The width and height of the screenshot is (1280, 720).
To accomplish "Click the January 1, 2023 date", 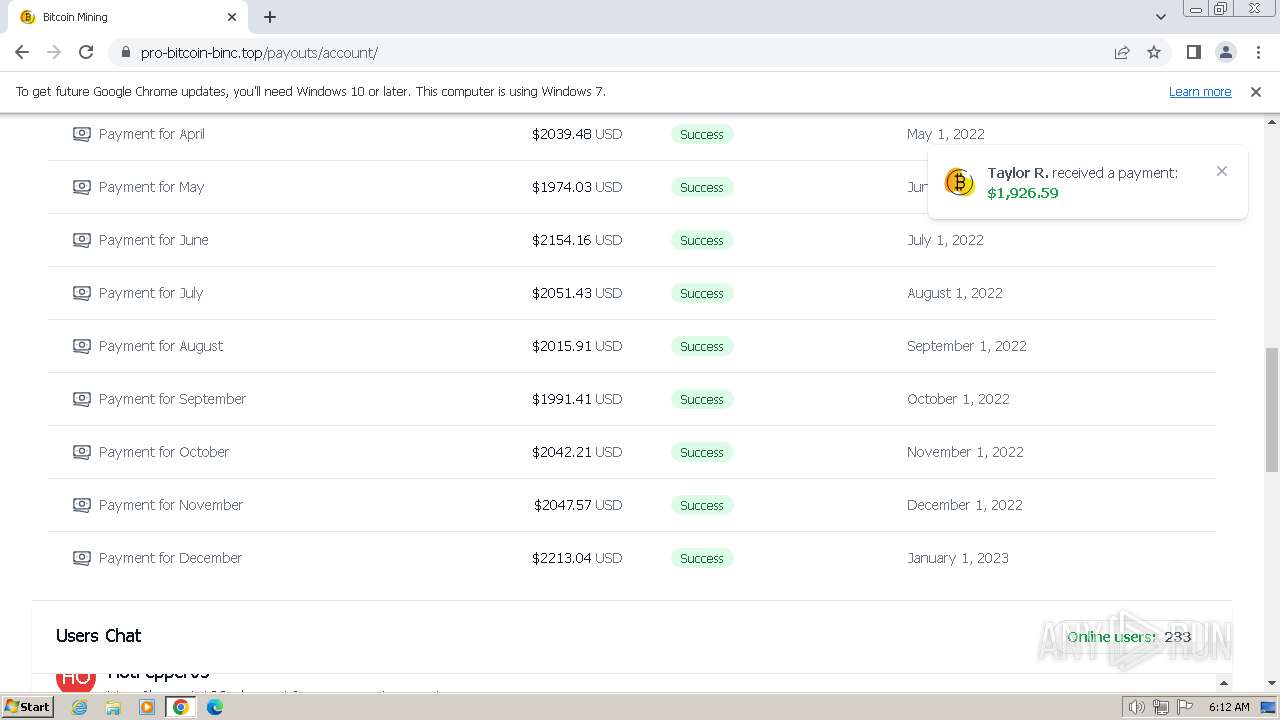I will click(x=958, y=558).
